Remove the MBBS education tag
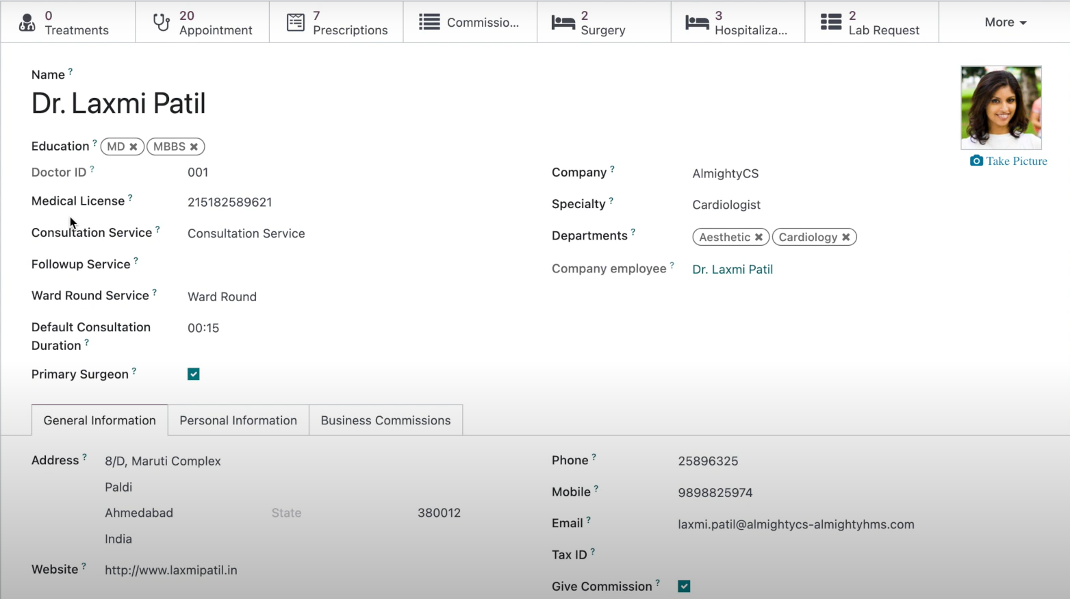This screenshot has height=599, width=1070. (194, 147)
